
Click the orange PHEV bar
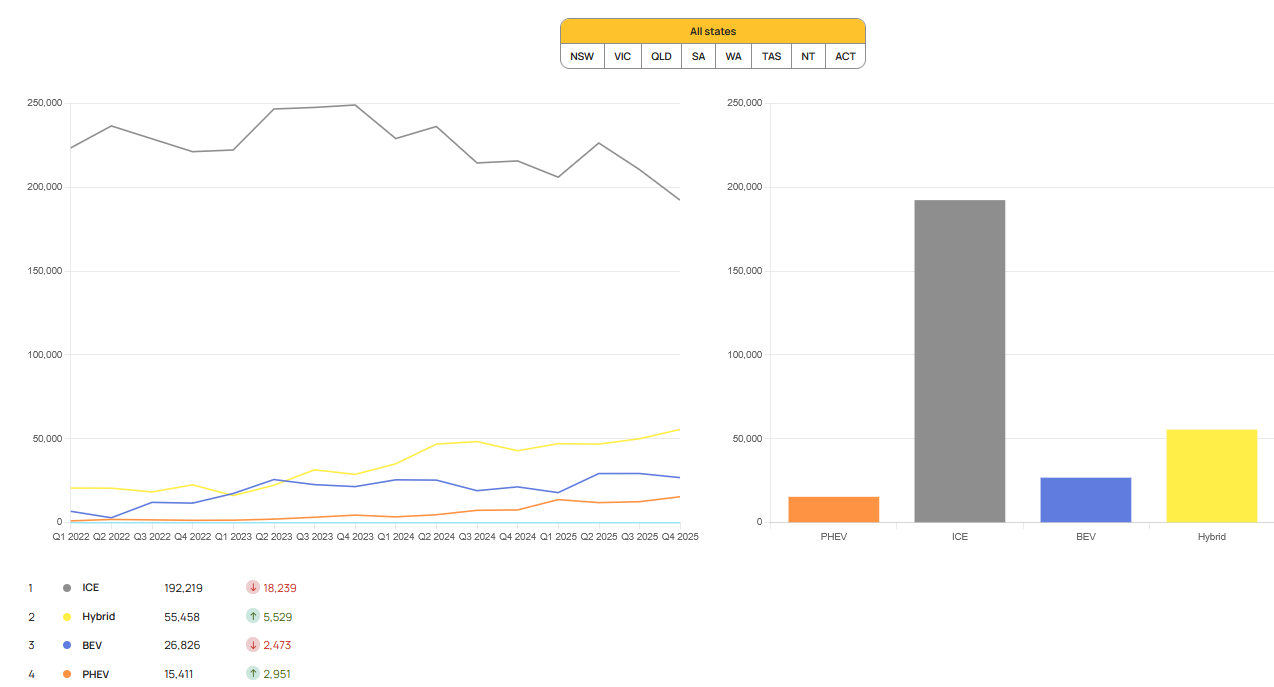coord(833,509)
